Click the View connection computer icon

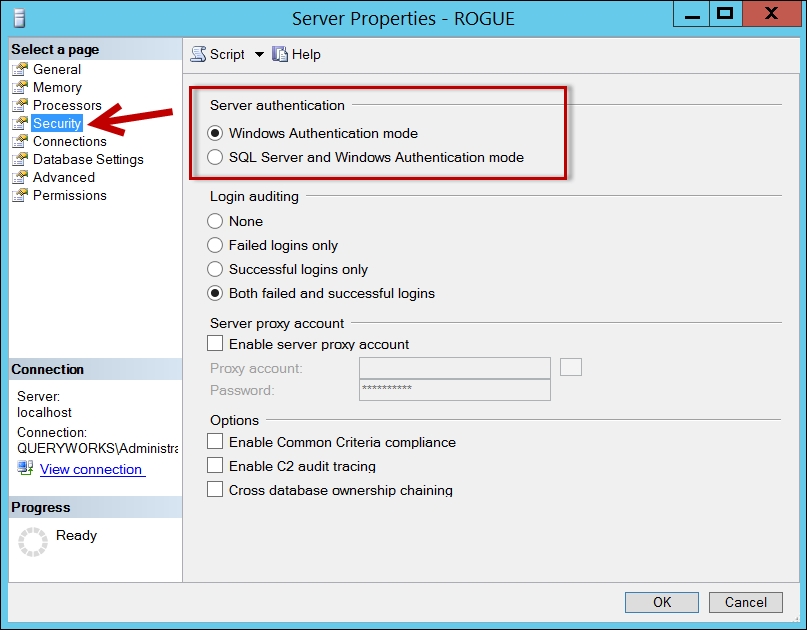(25, 468)
